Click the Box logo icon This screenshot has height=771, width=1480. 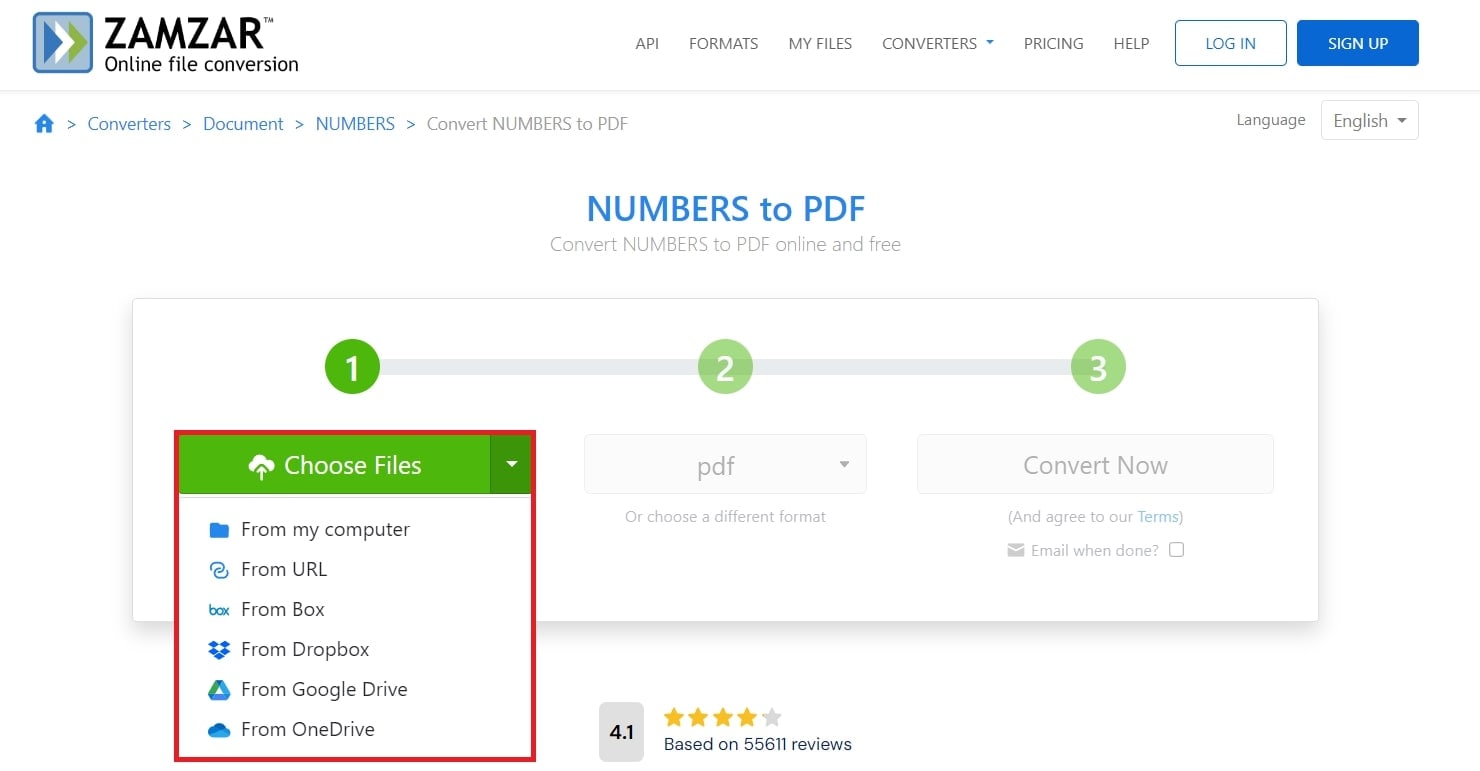(219, 610)
